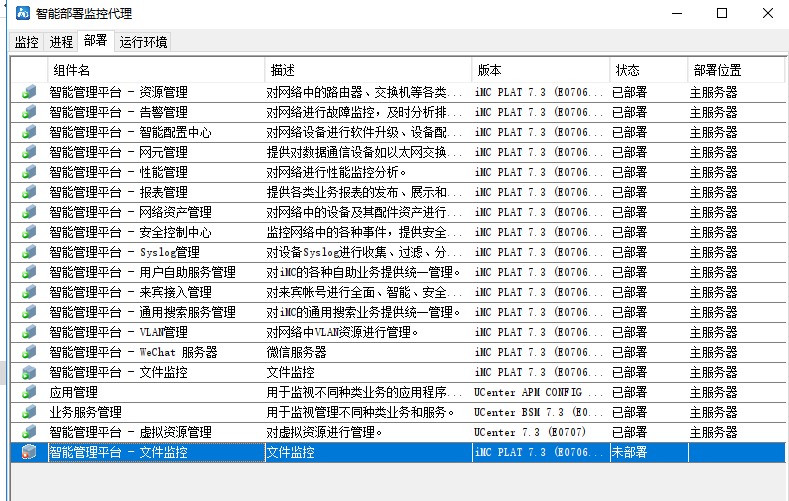Click the UCenter BSM 7.3 version cell

tap(538, 412)
